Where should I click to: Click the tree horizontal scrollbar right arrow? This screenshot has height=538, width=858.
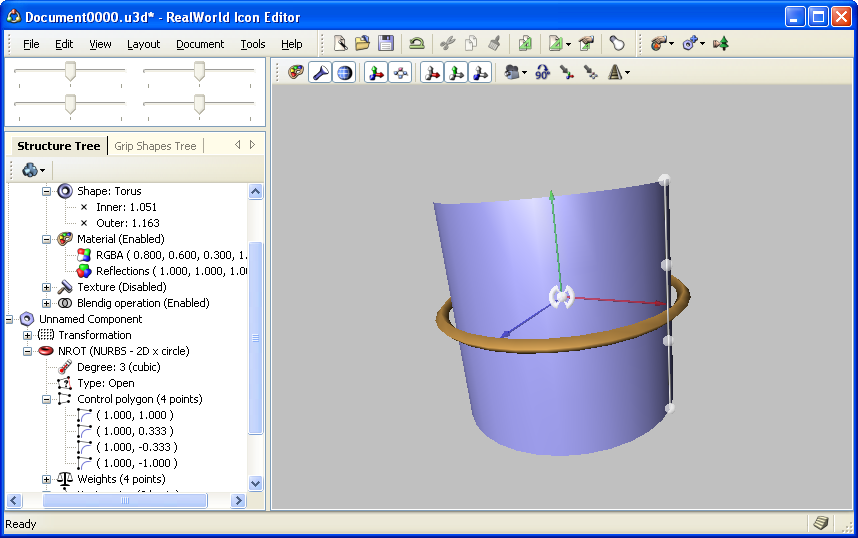point(239,500)
